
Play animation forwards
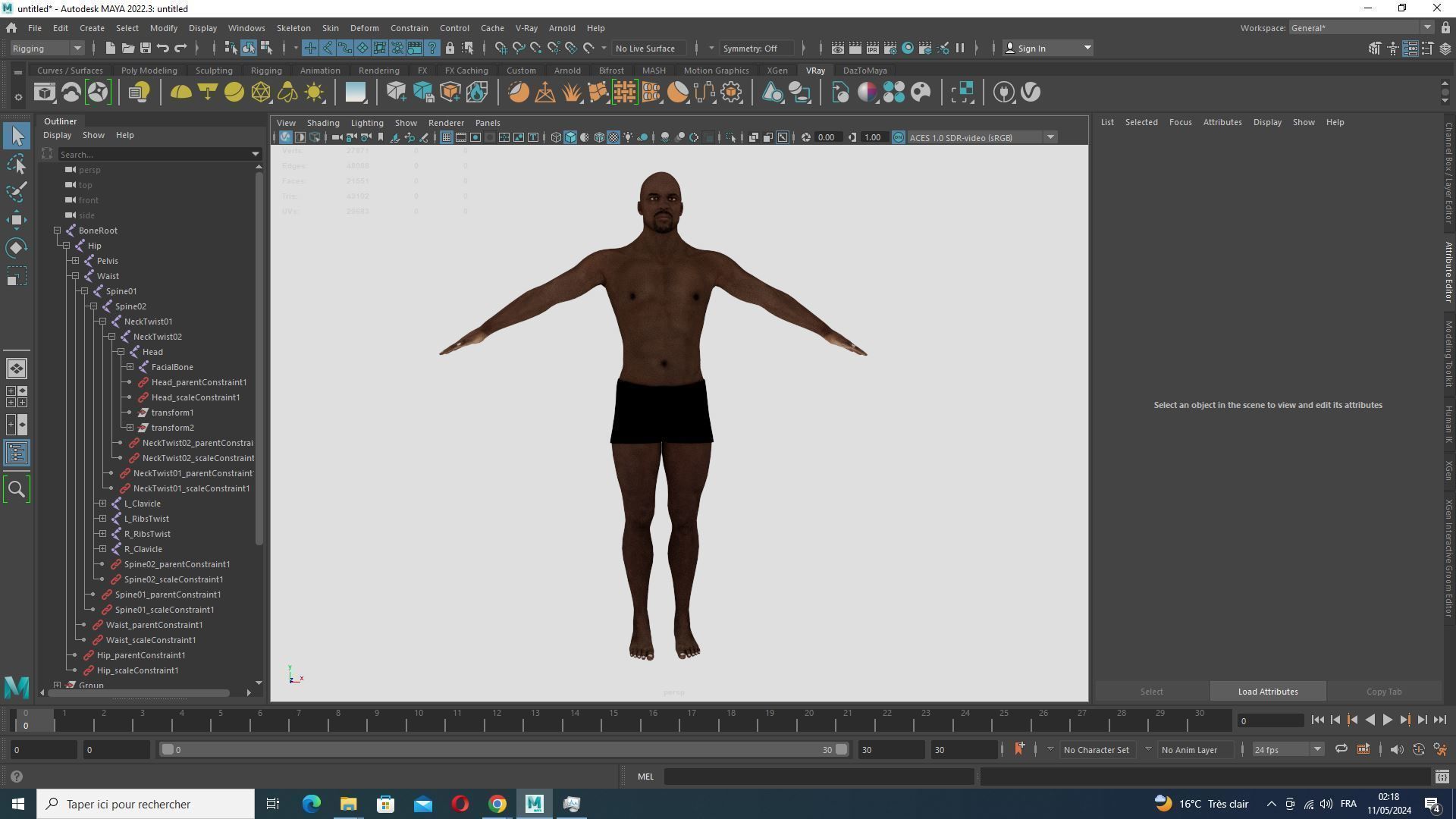(1387, 720)
